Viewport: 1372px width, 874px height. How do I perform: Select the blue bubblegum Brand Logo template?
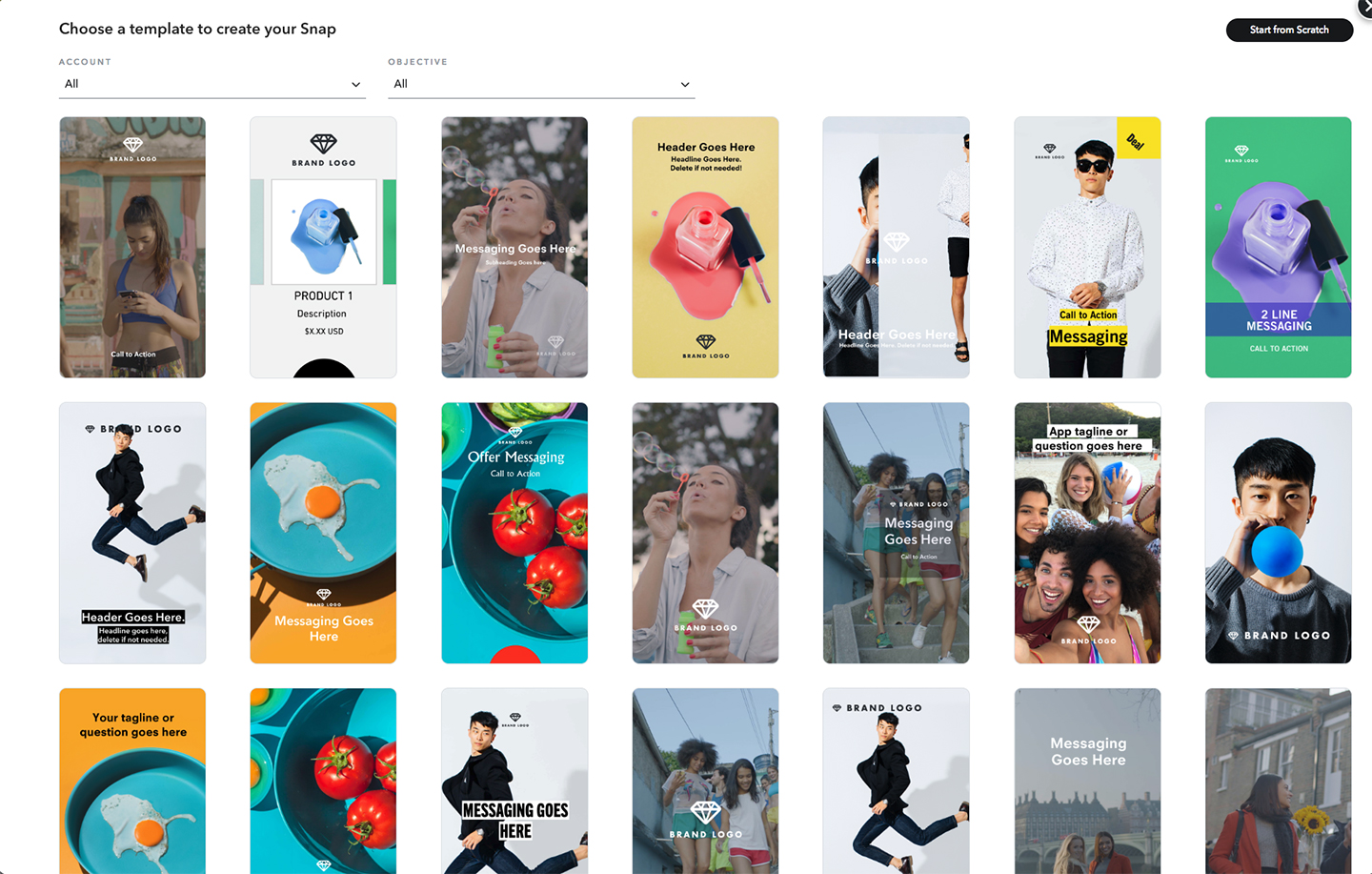tap(1278, 533)
